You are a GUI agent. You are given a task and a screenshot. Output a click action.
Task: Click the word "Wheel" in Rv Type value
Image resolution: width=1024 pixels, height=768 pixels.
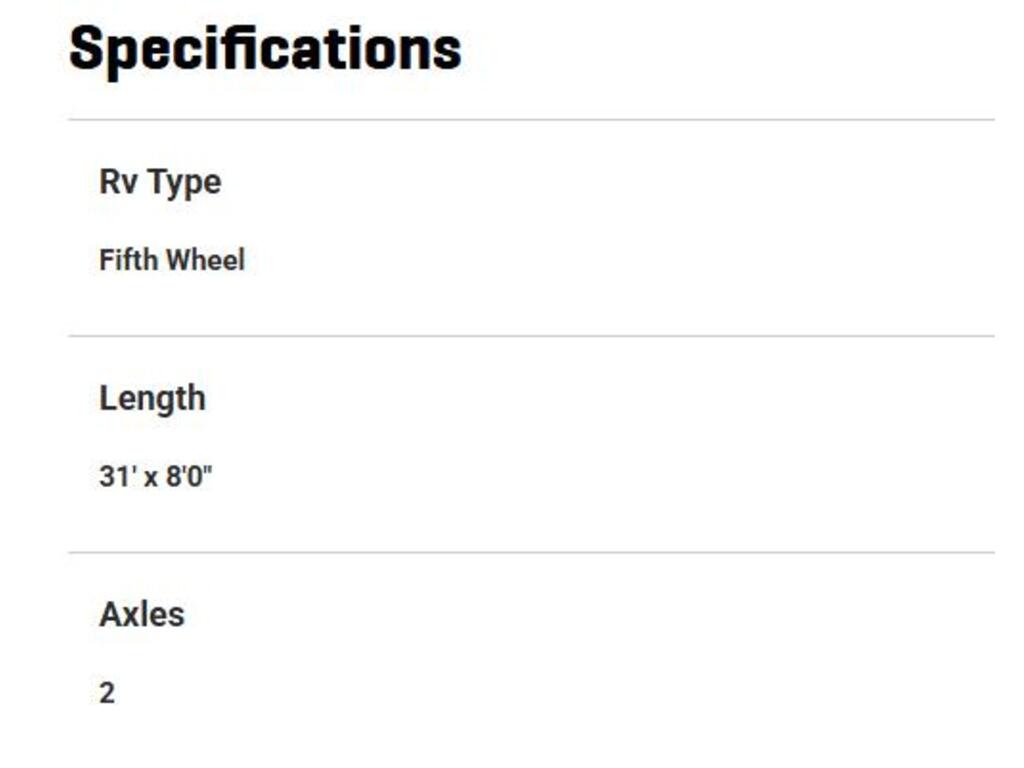[x=205, y=260]
